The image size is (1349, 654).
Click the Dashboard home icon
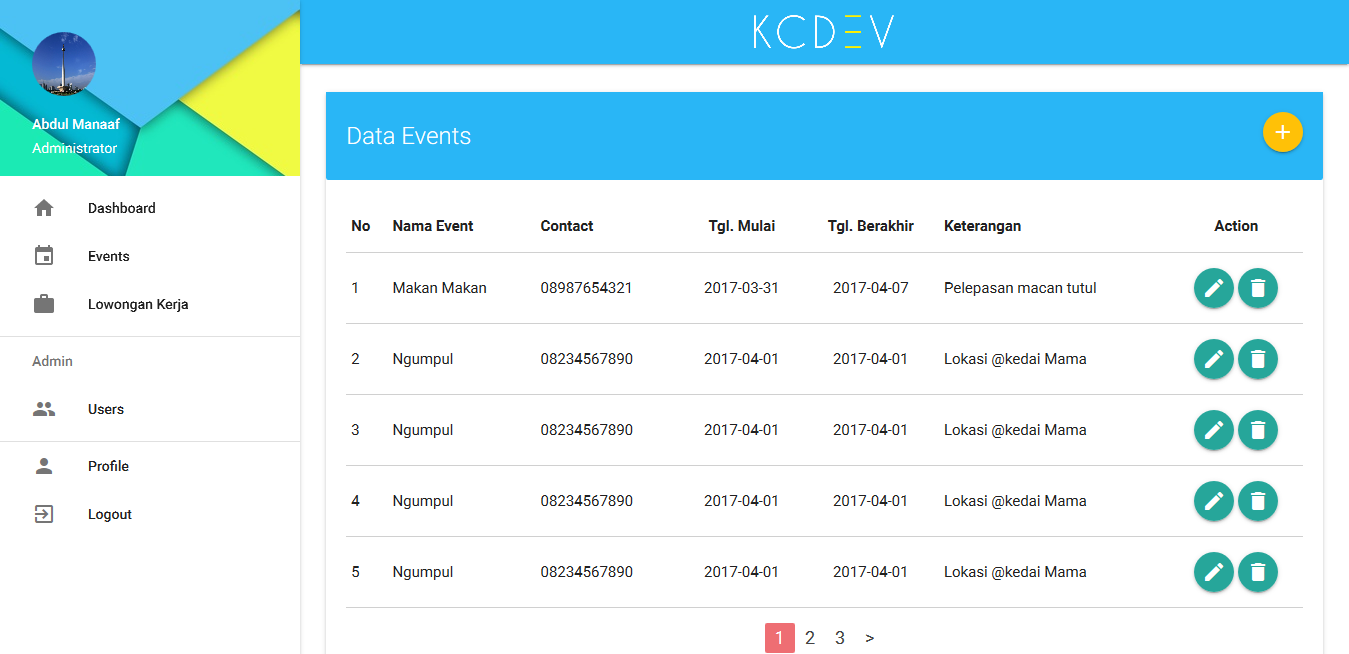coord(44,208)
